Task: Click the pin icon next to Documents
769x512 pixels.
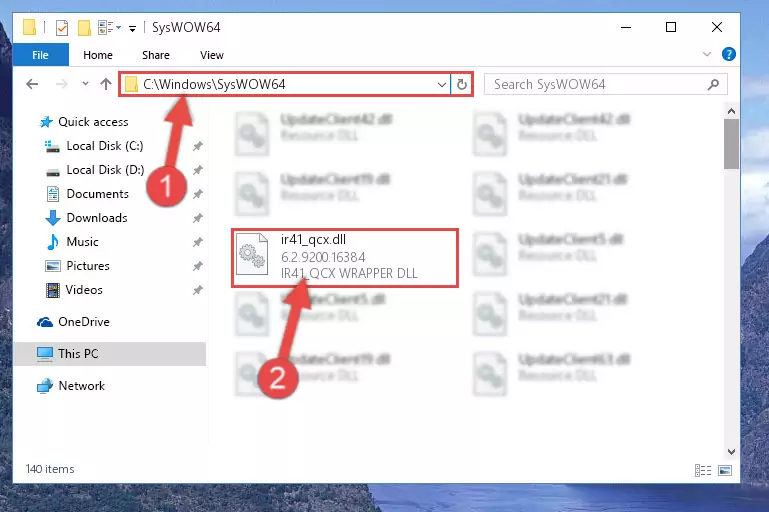Action: [198, 194]
